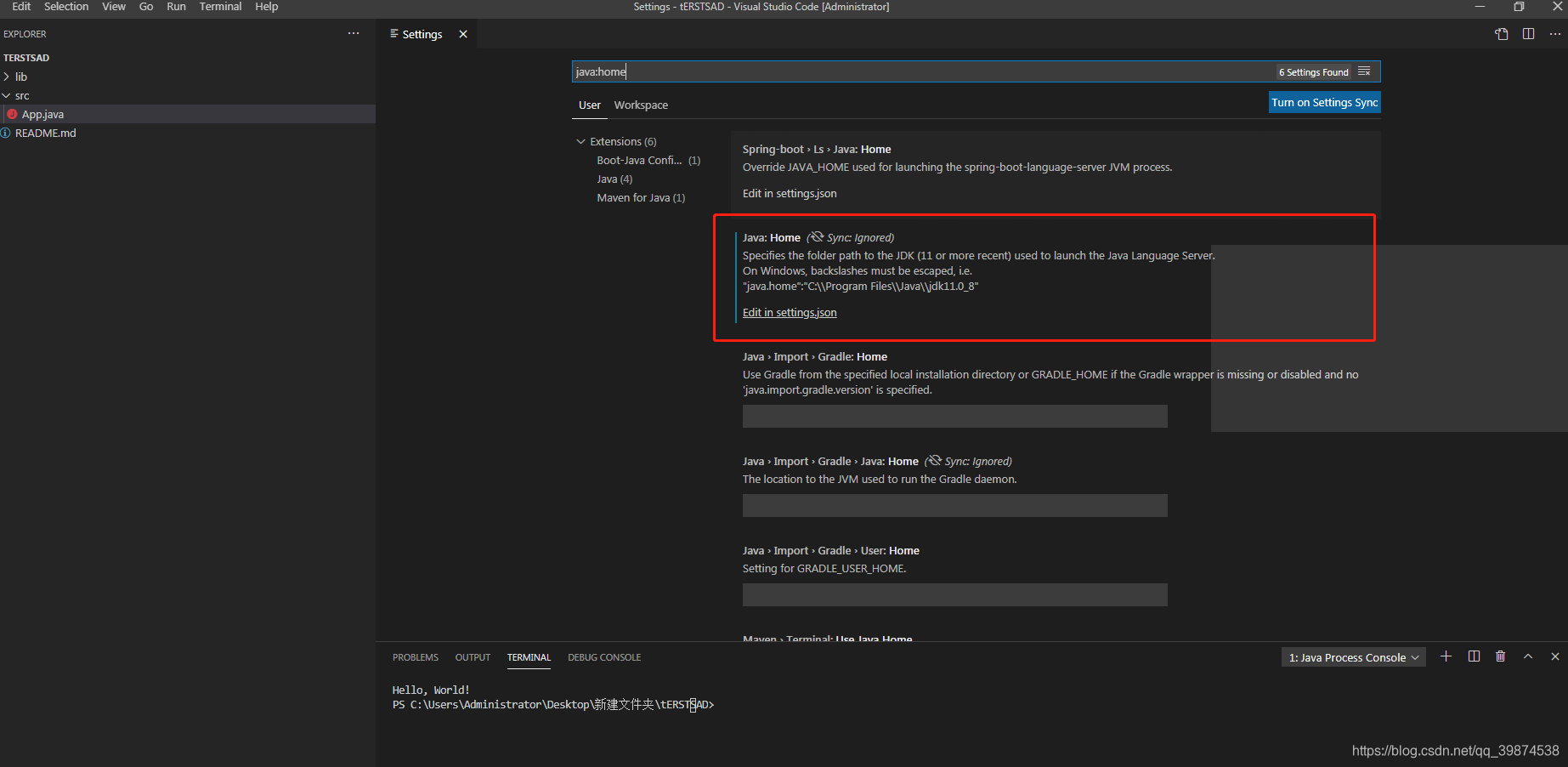1568x767 pixels.
Task: Open editor More Actions ellipsis menu
Action: click(x=1555, y=34)
